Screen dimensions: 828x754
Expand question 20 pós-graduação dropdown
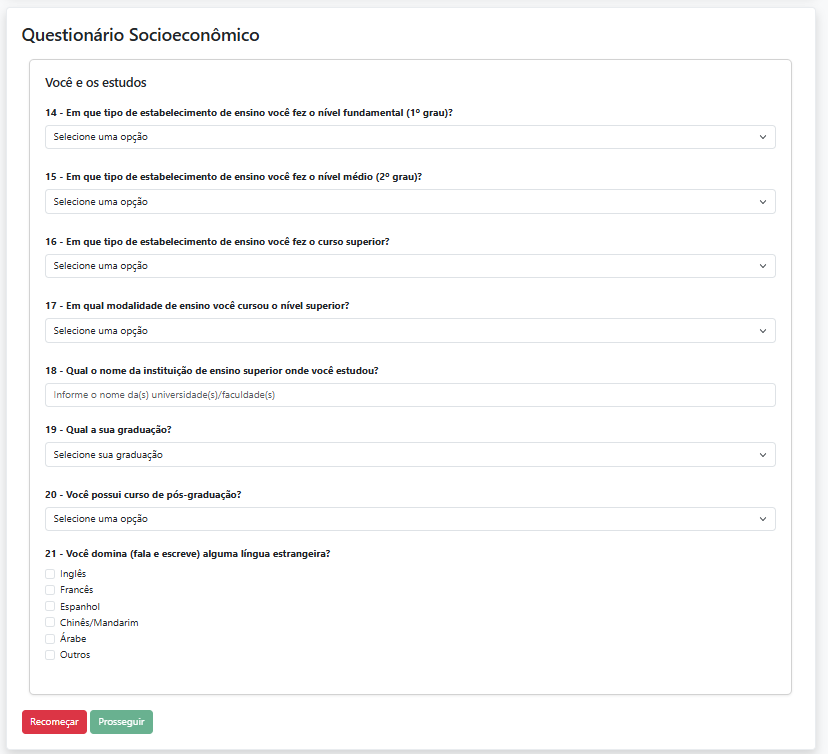(410, 519)
